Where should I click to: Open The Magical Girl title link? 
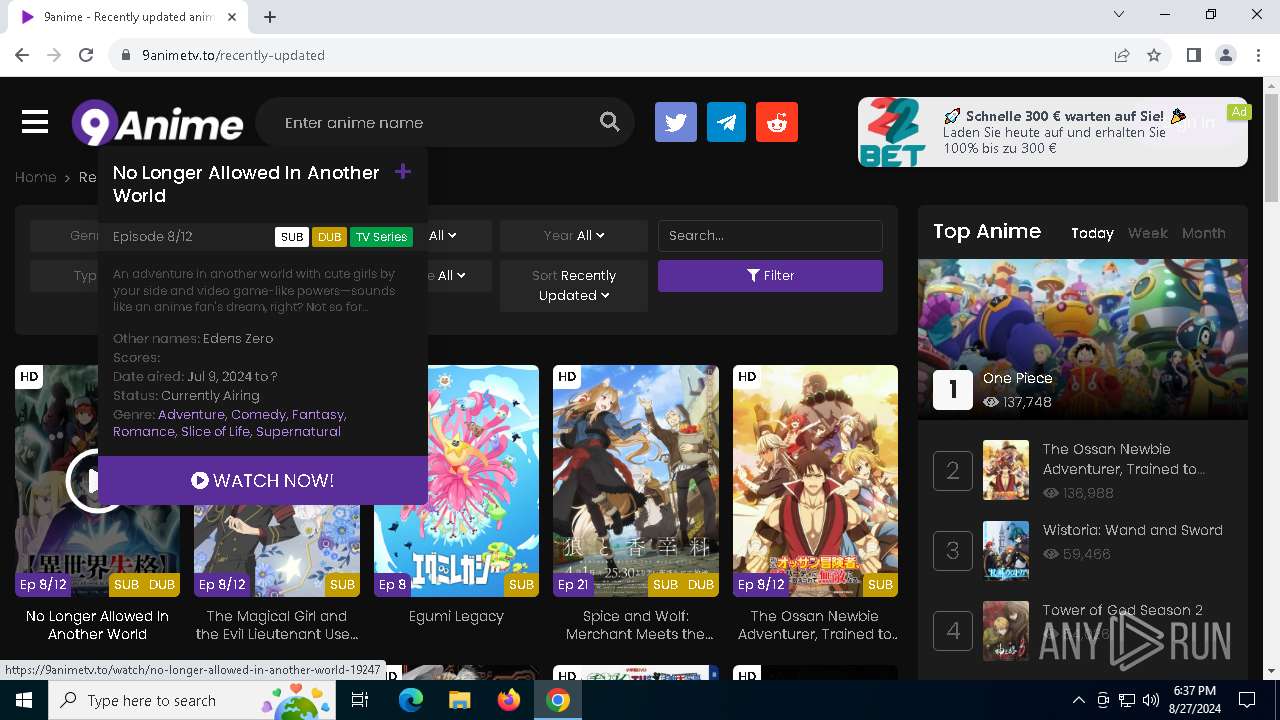[x=277, y=625]
